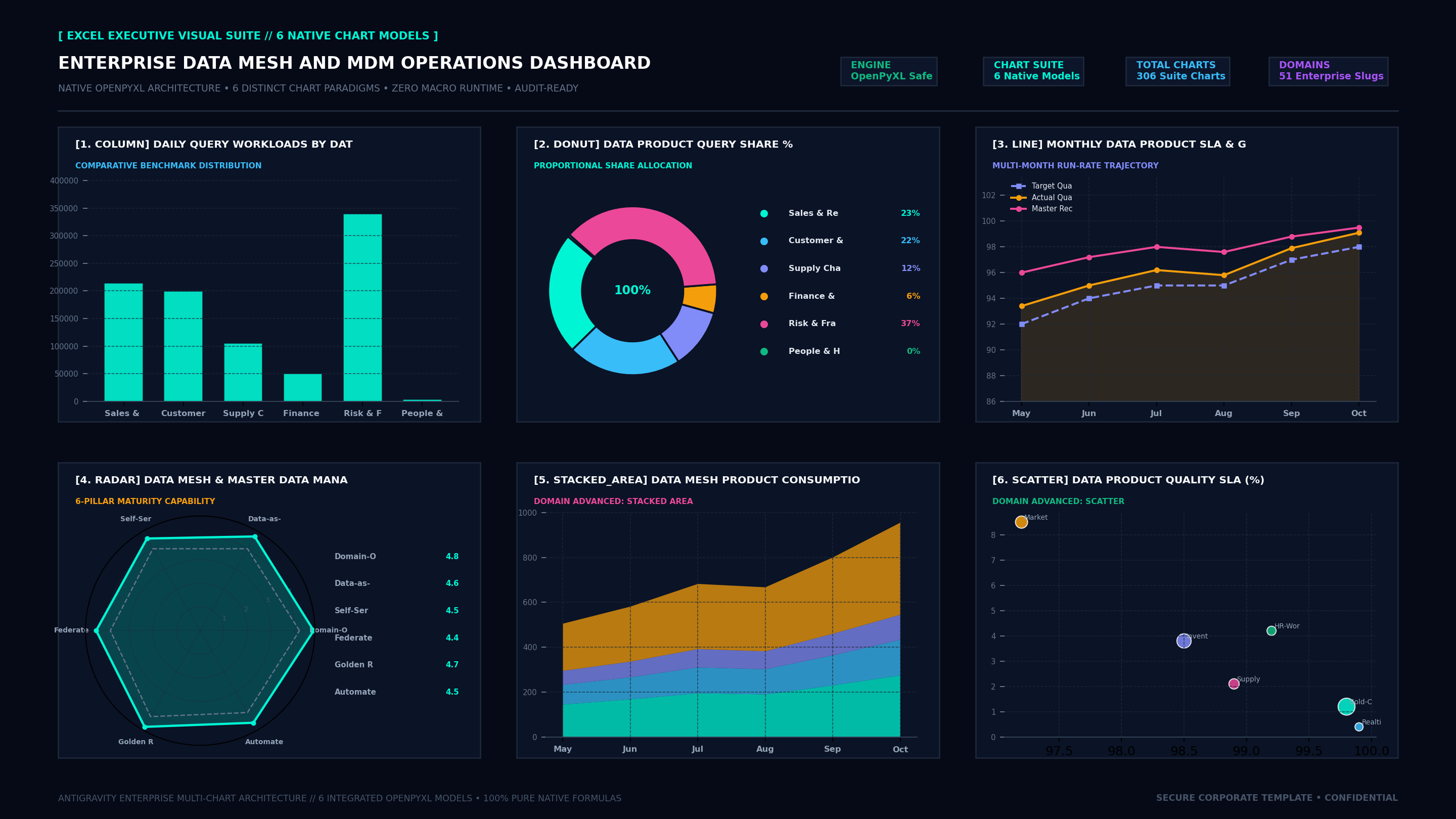Viewport: 1456px width, 819px height.
Task: Click the Supply scatter bubble
Action: pyautogui.click(x=1234, y=684)
